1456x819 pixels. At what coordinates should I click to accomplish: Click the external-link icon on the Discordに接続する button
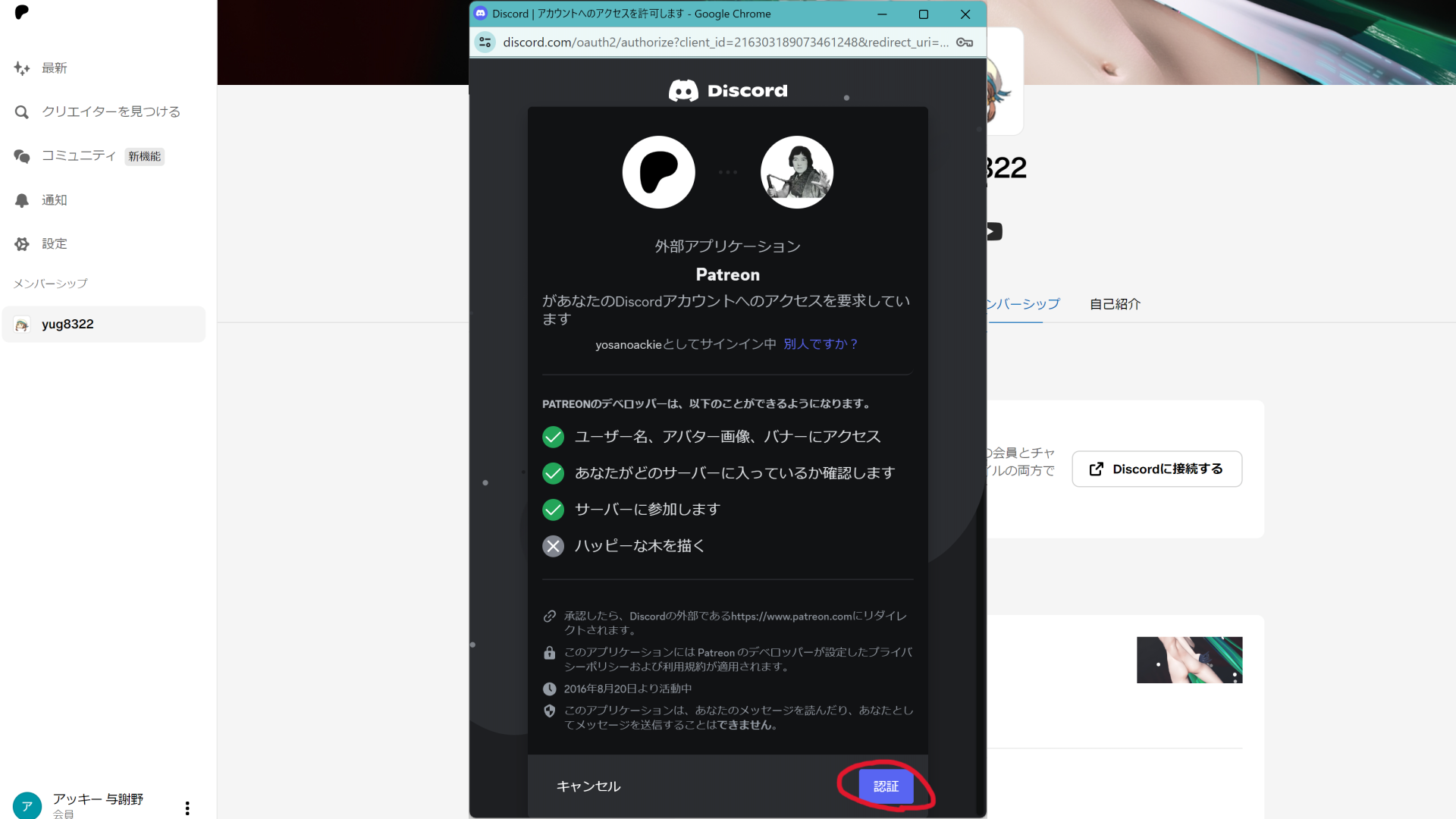tap(1097, 469)
